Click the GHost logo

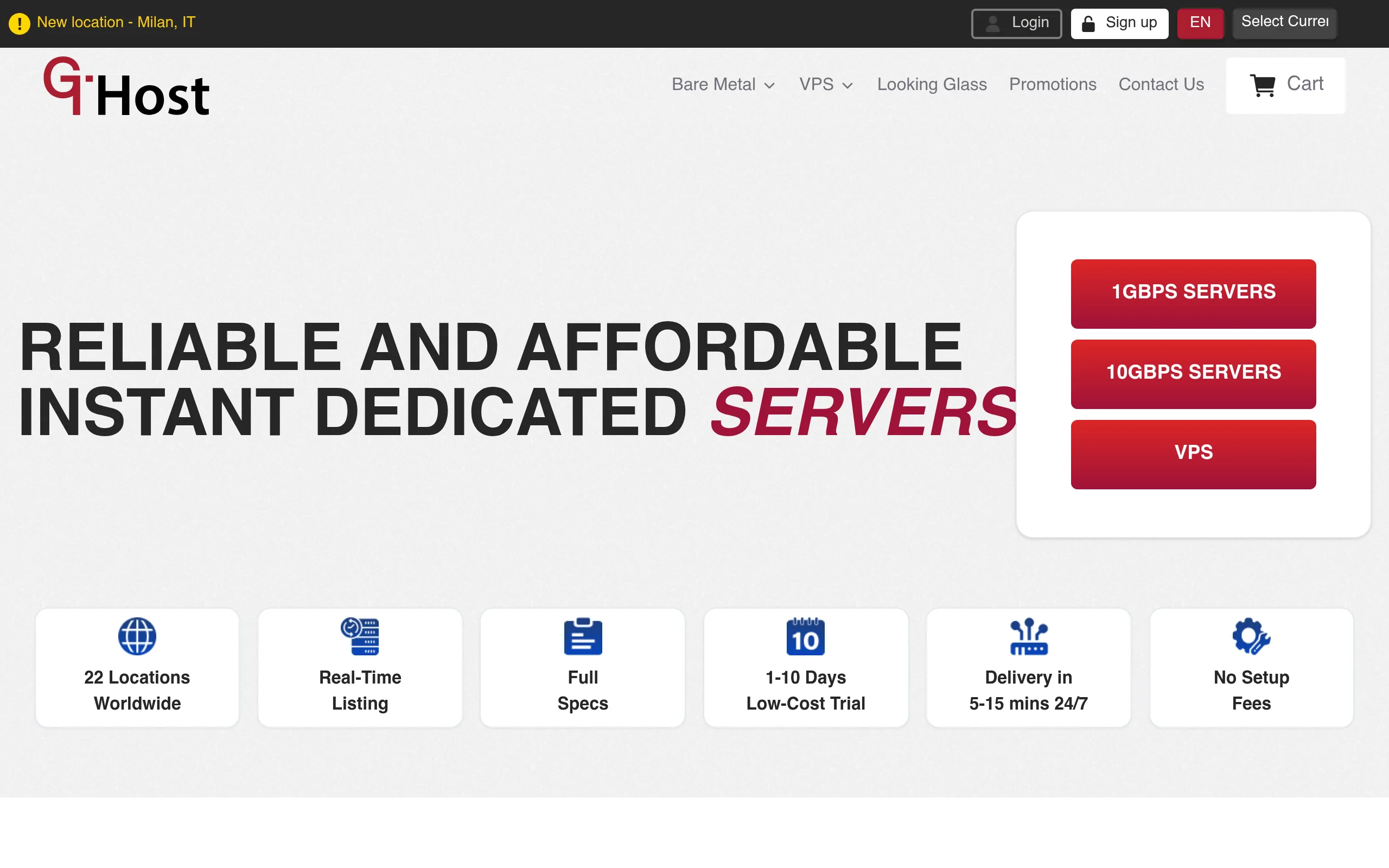[127, 86]
